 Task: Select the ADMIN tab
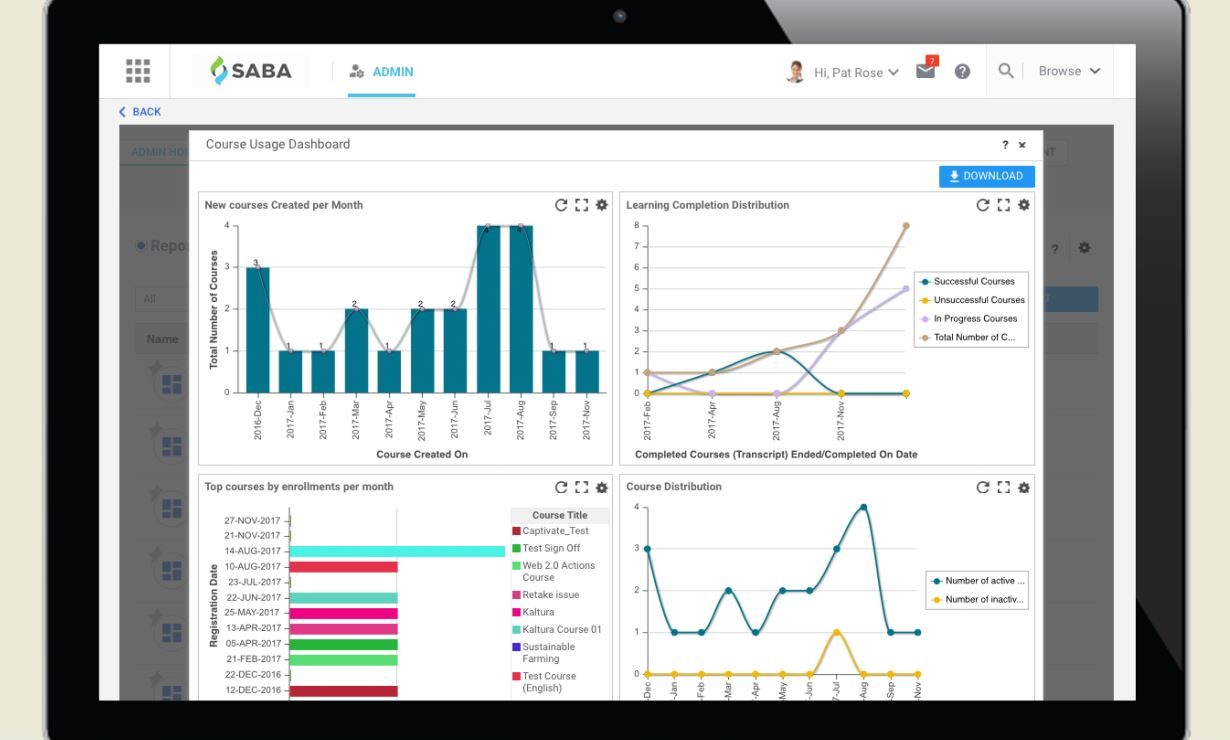381,72
